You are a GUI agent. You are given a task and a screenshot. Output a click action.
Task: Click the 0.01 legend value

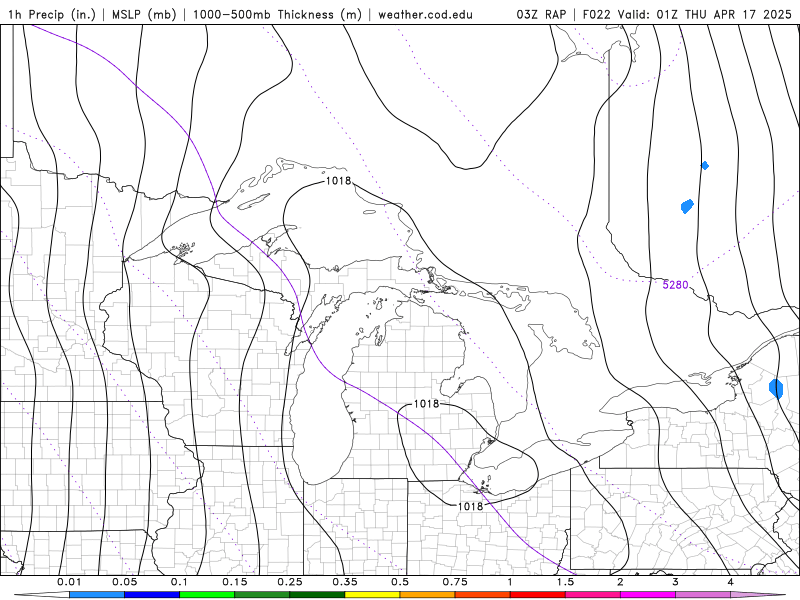click(x=69, y=582)
